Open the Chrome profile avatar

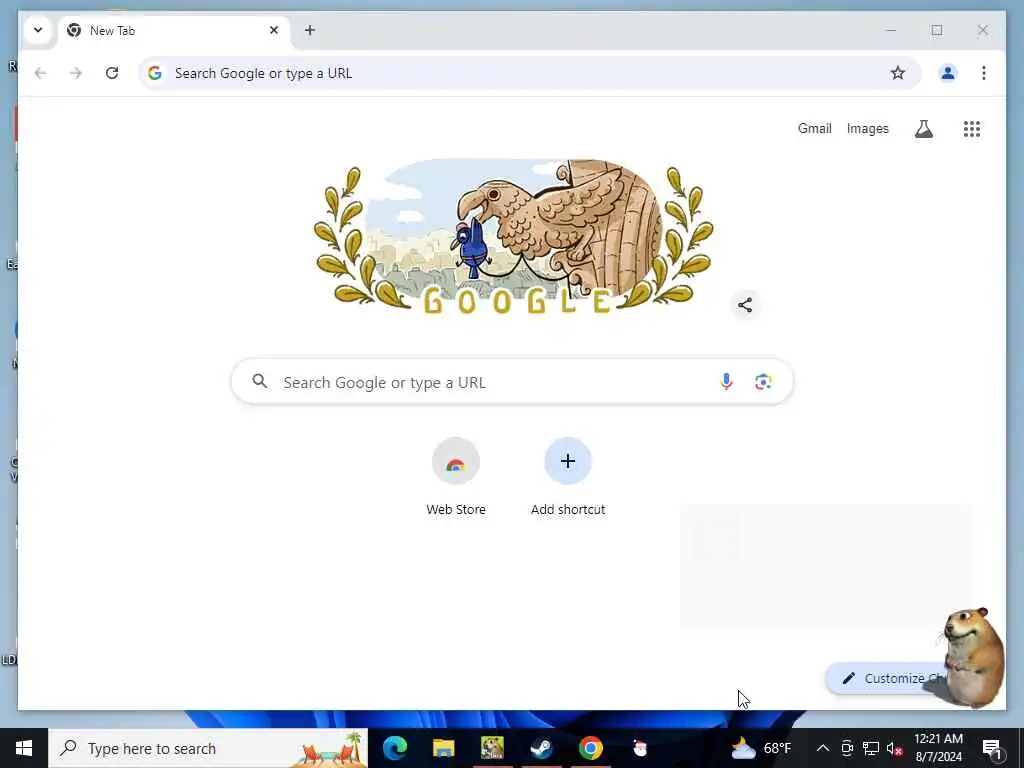click(x=948, y=73)
